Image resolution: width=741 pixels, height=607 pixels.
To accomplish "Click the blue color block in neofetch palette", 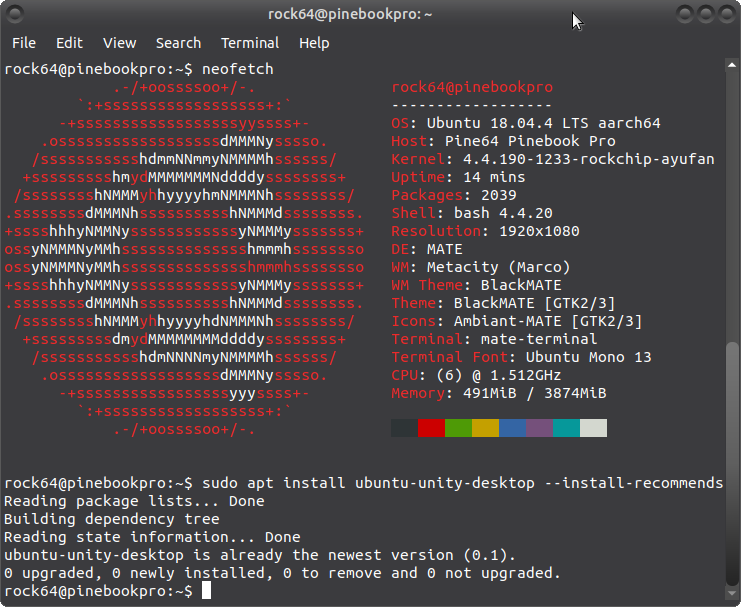I will click(512, 428).
